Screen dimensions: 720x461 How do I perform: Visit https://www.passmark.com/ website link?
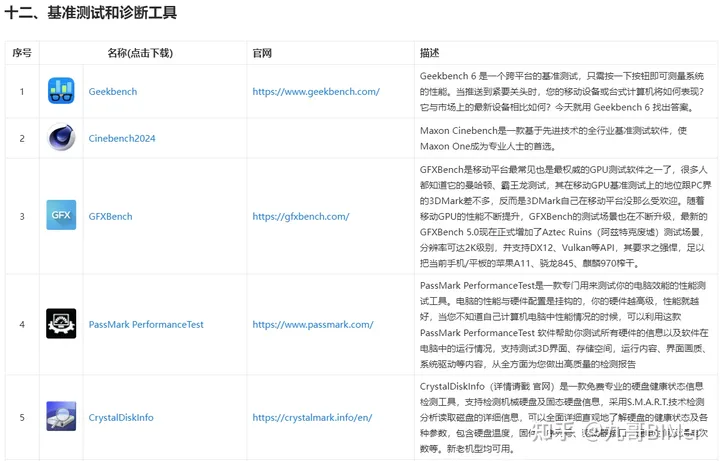(313, 325)
